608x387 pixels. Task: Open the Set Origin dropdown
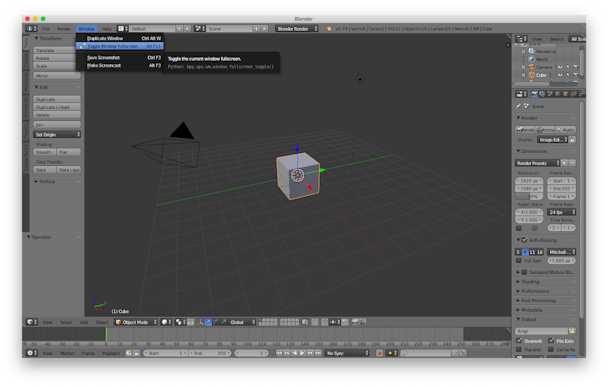pyautogui.click(x=57, y=135)
